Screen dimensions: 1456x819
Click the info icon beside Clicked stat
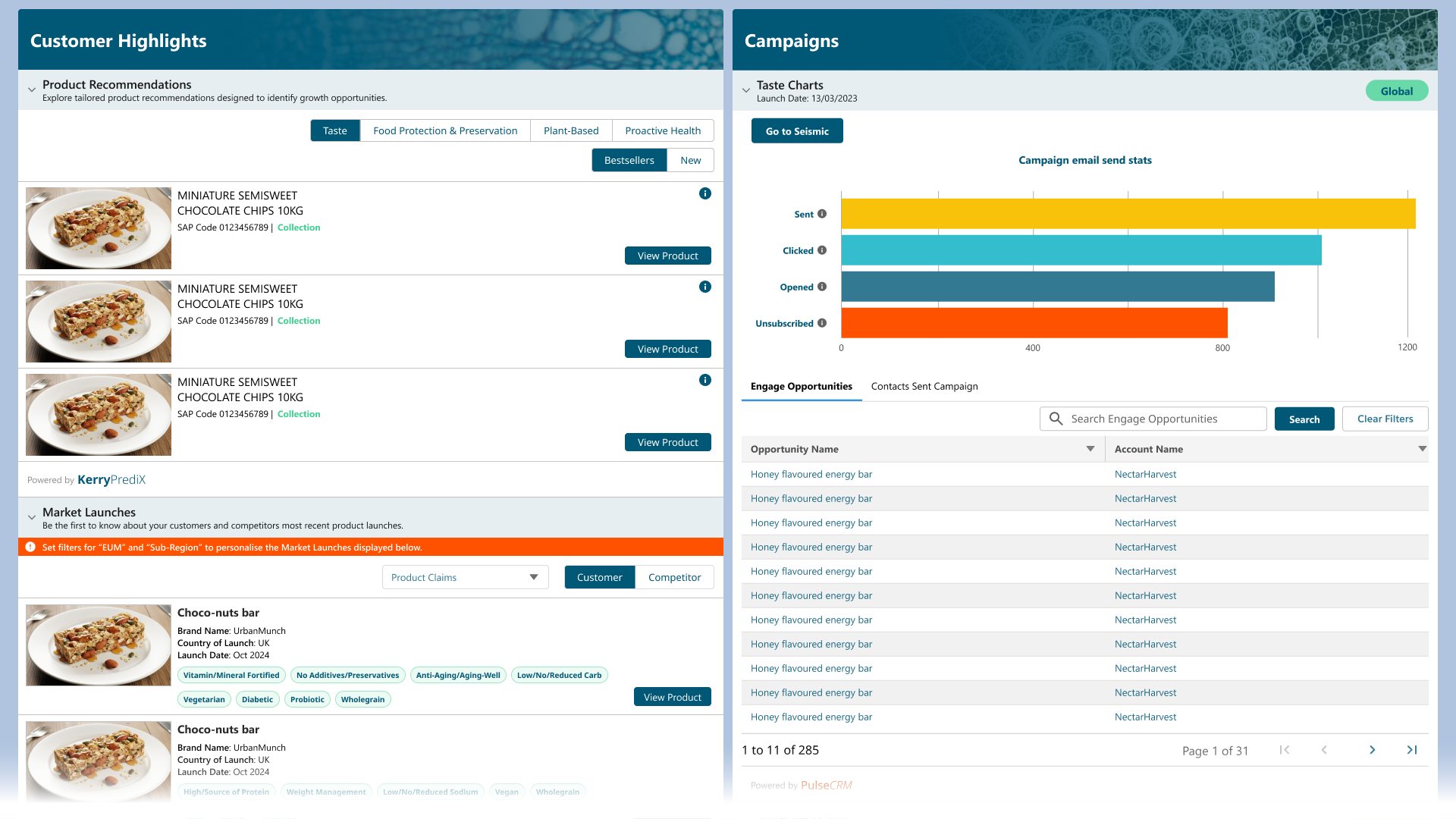pyautogui.click(x=824, y=250)
